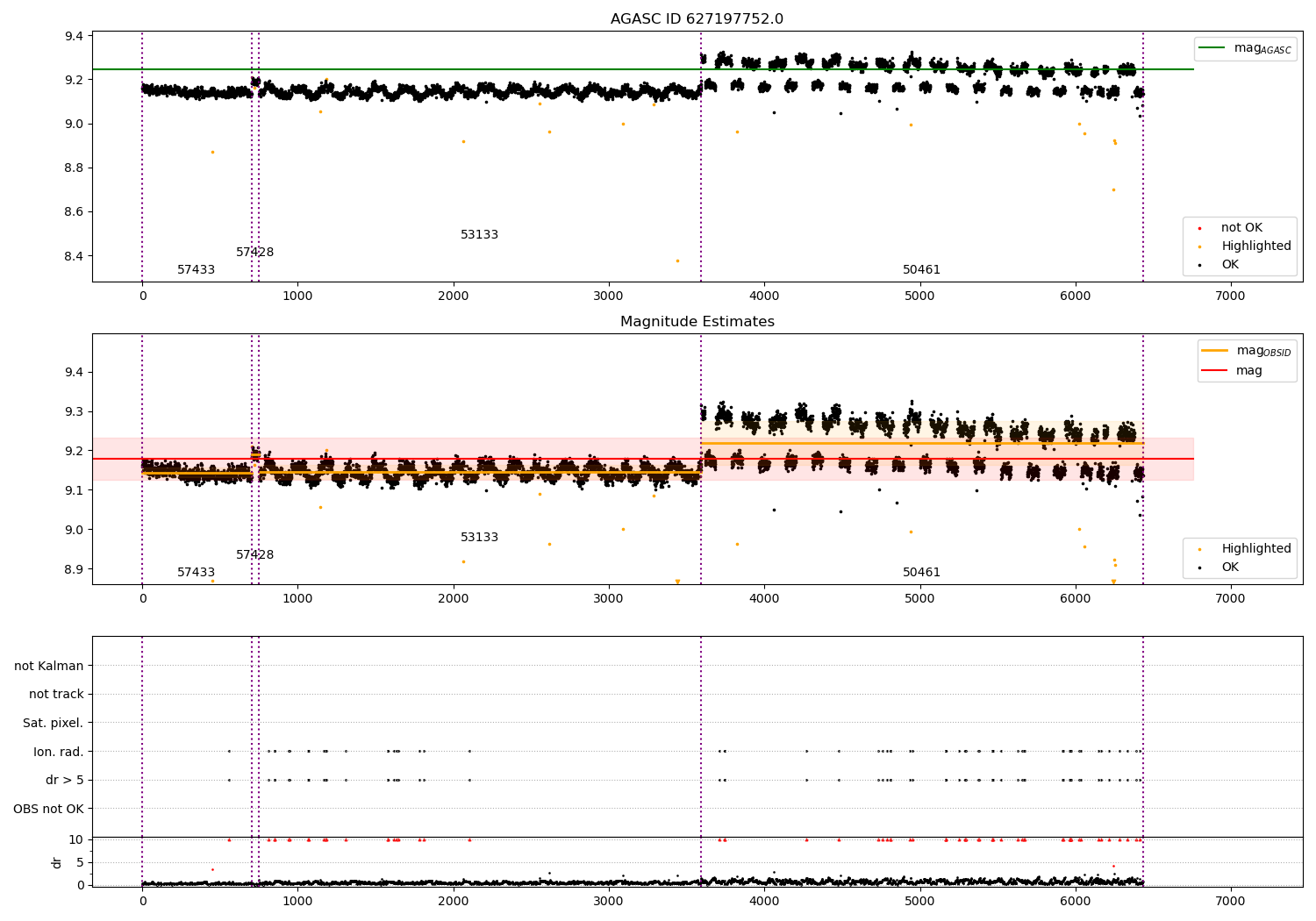
Task: Click the red 'mag' legend line sample
Action: (1214, 371)
